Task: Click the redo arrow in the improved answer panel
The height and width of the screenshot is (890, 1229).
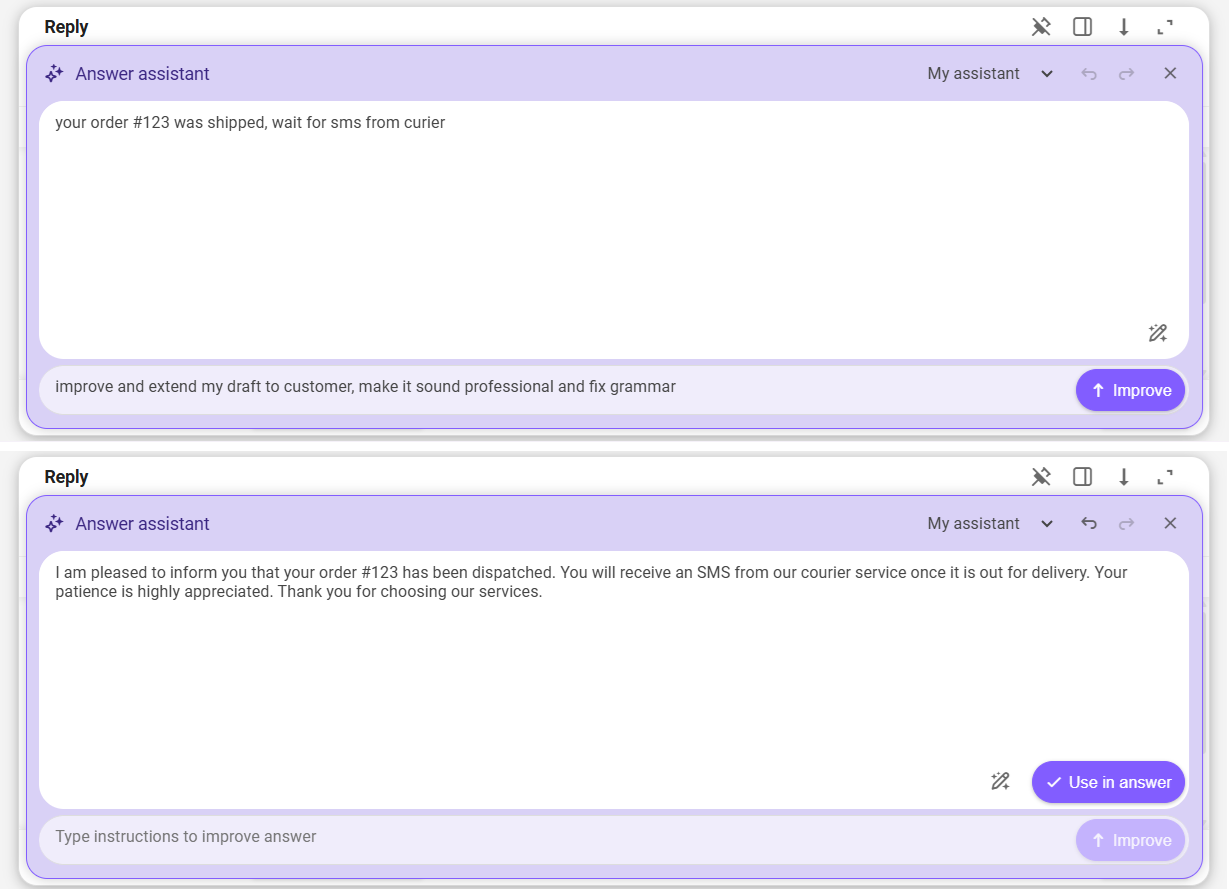Action: (1127, 523)
